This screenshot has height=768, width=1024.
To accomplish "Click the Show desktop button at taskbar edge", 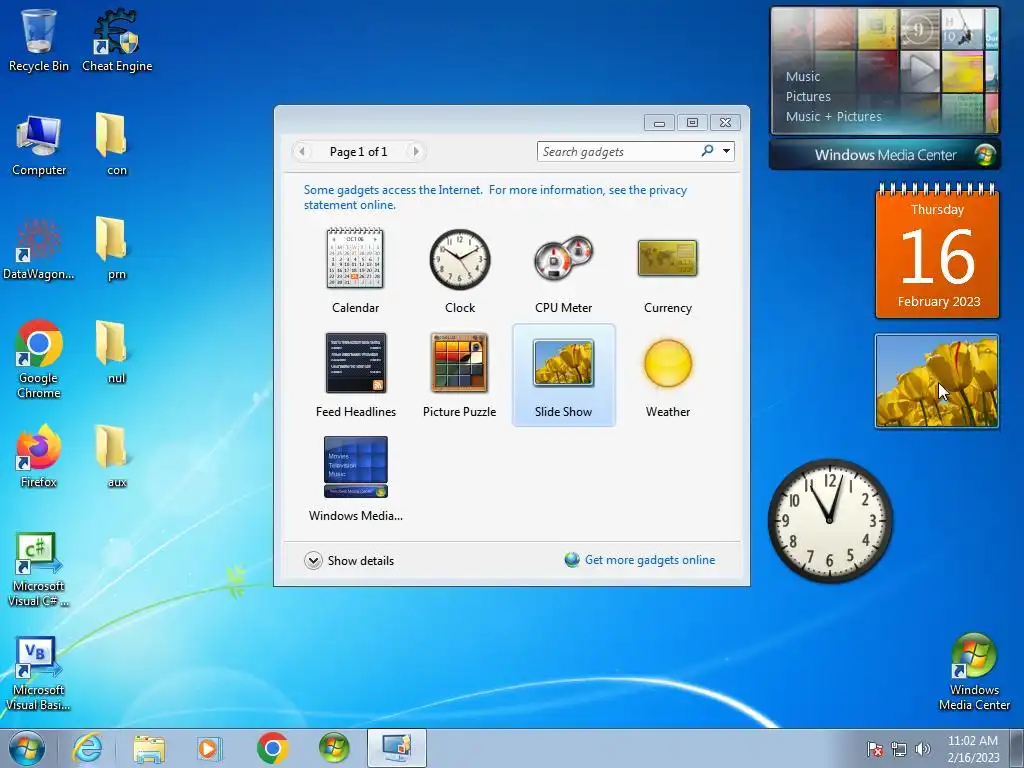I will tap(1017, 748).
